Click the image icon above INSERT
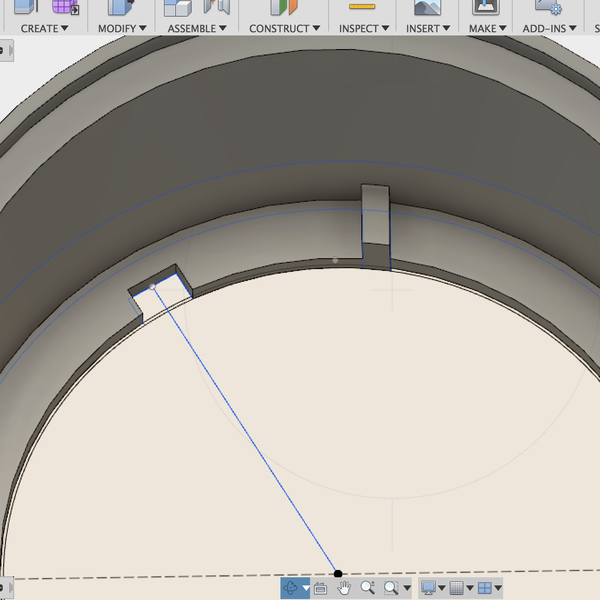600x600 pixels. coord(427,7)
